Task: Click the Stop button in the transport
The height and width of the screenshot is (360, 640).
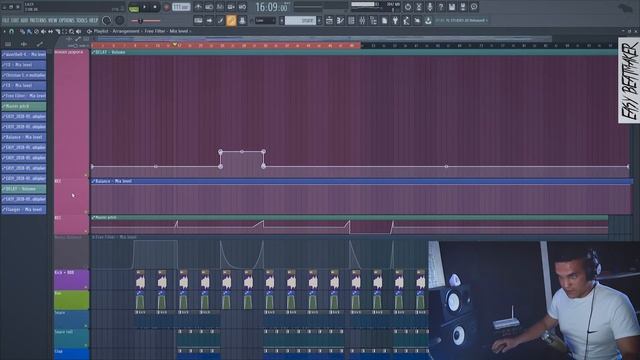Action: 155,7
